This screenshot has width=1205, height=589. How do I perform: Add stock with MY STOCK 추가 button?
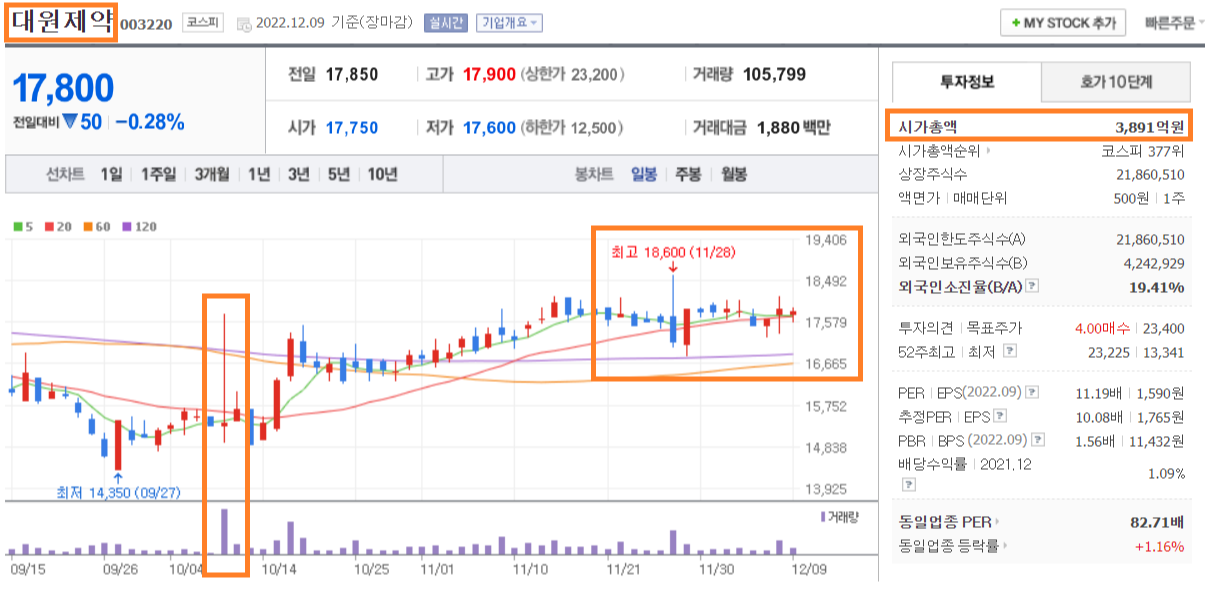coord(1063,22)
